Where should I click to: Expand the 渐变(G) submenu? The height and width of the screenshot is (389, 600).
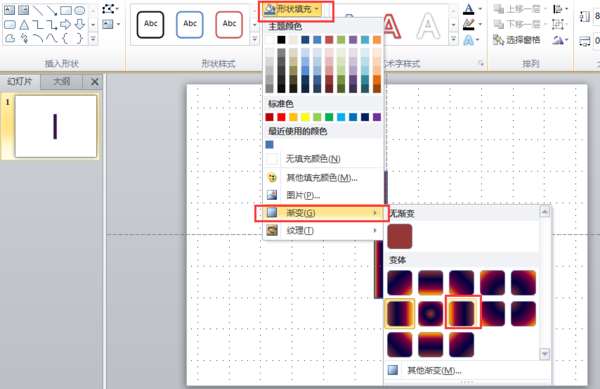[321, 213]
